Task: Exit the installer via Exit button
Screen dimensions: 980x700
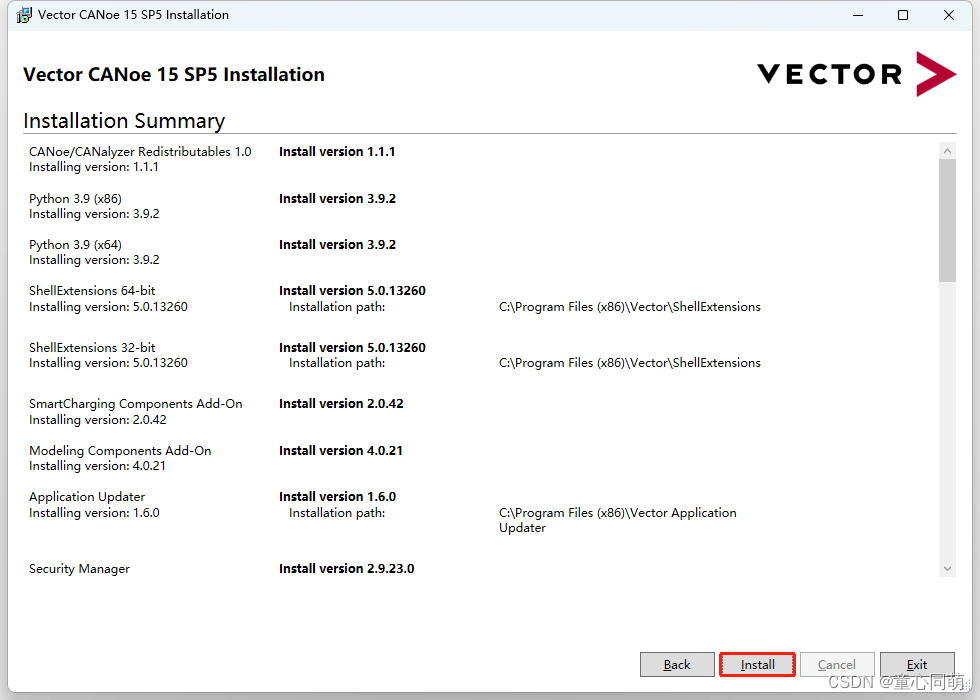Action: pos(917,664)
